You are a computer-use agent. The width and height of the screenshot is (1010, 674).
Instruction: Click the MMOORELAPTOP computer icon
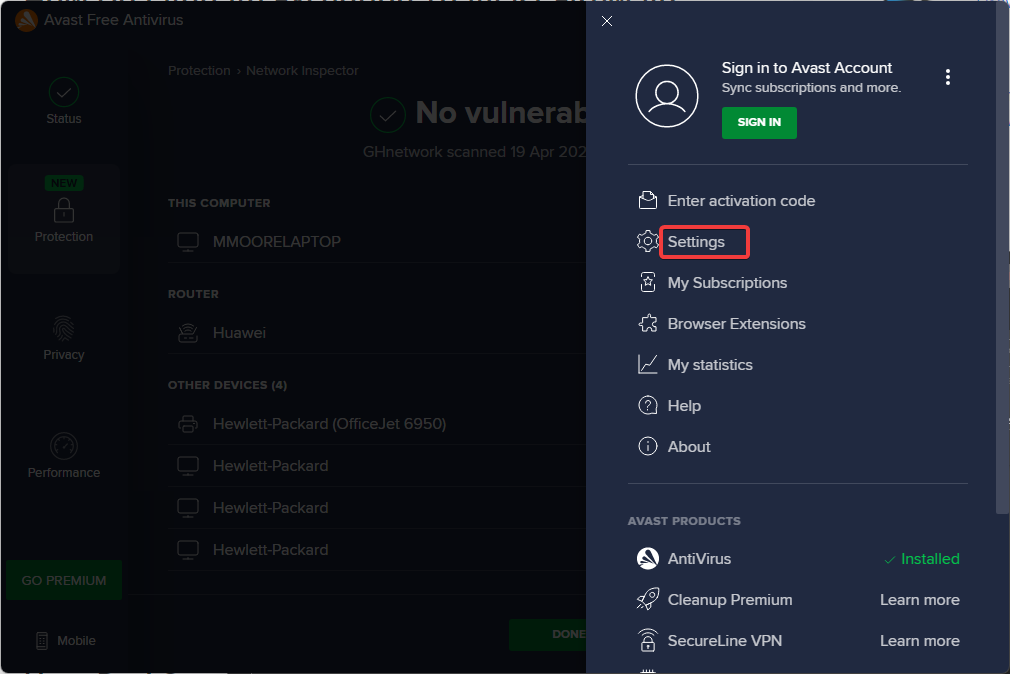[188, 242]
